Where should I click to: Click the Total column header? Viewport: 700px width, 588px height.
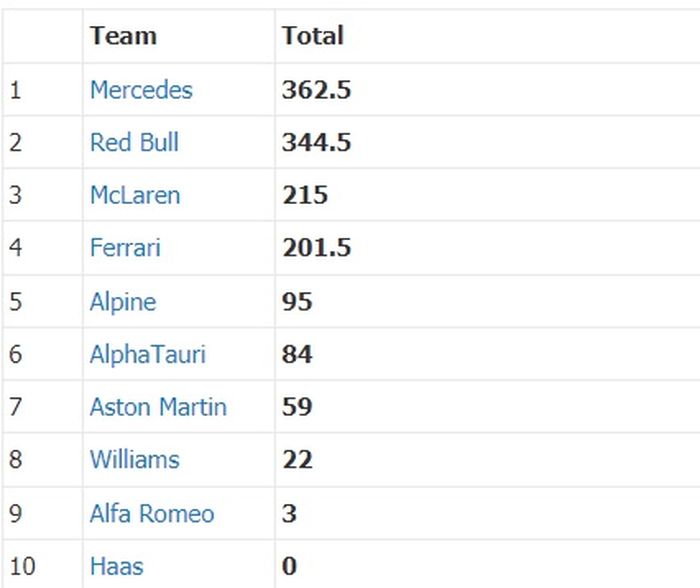pos(313,36)
